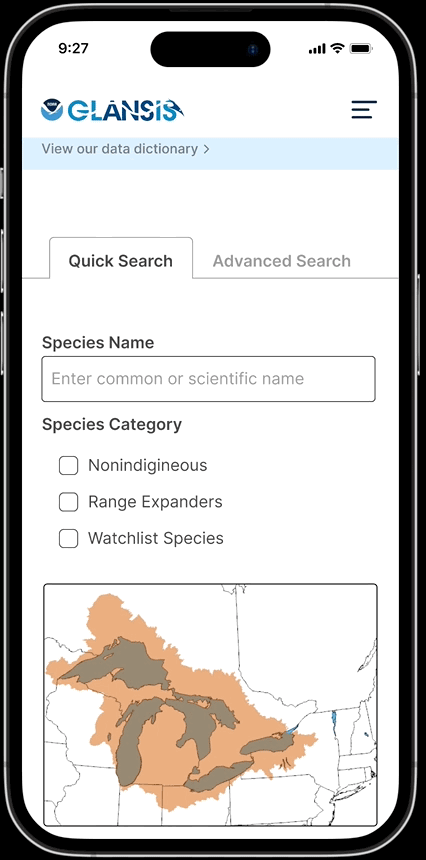426x860 pixels.
Task: Check the Nonindigineous checkbox
Action: (69, 466)
